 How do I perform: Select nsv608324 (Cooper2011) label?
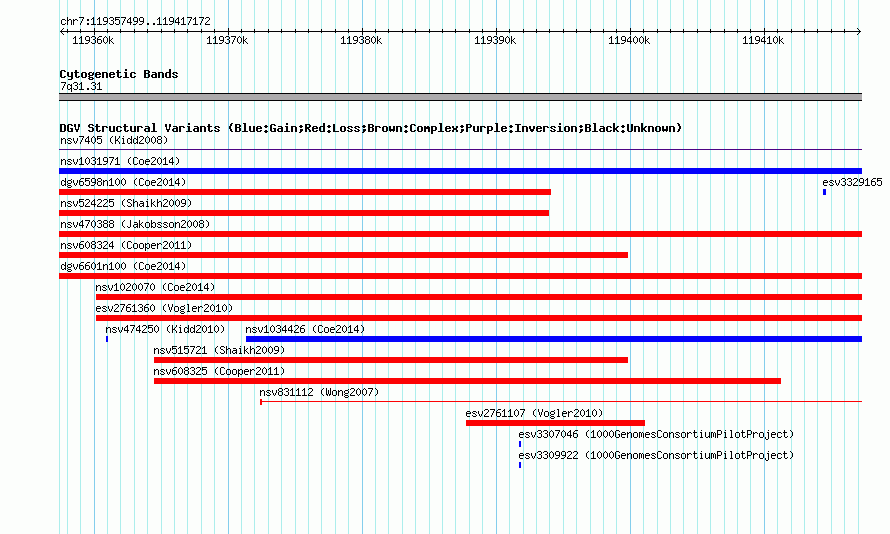(x=126, y=245)
